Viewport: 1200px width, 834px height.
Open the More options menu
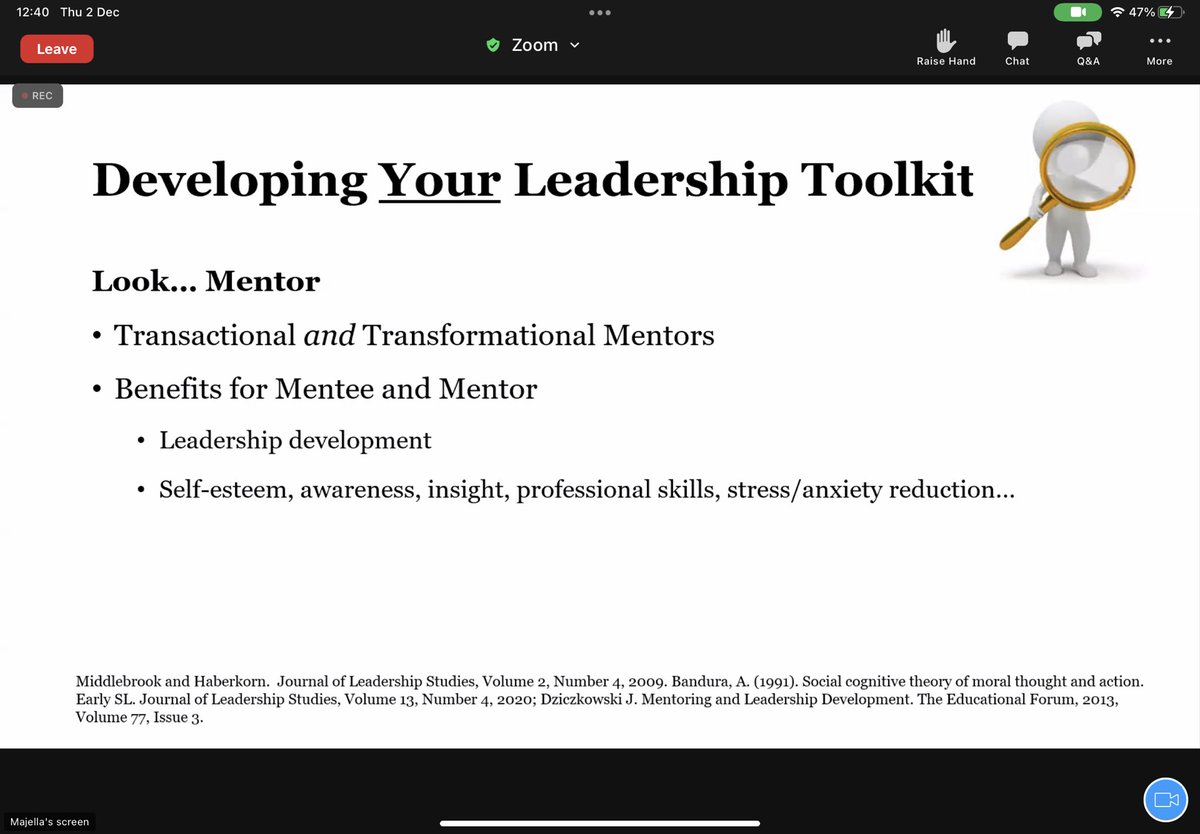(1159, 48)
